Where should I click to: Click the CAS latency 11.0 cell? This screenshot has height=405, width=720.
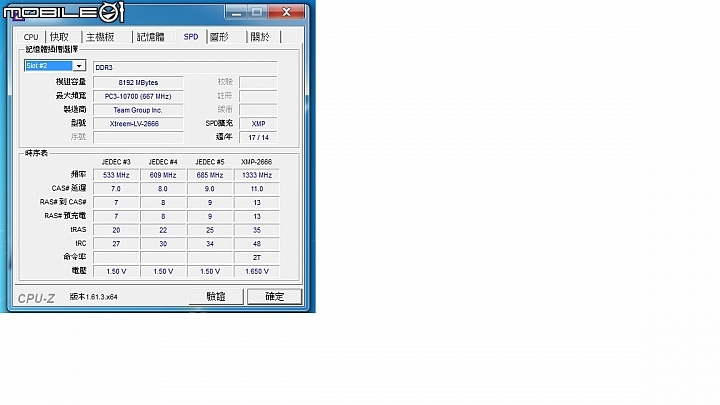pyautogui.click(x=257, y=189)
